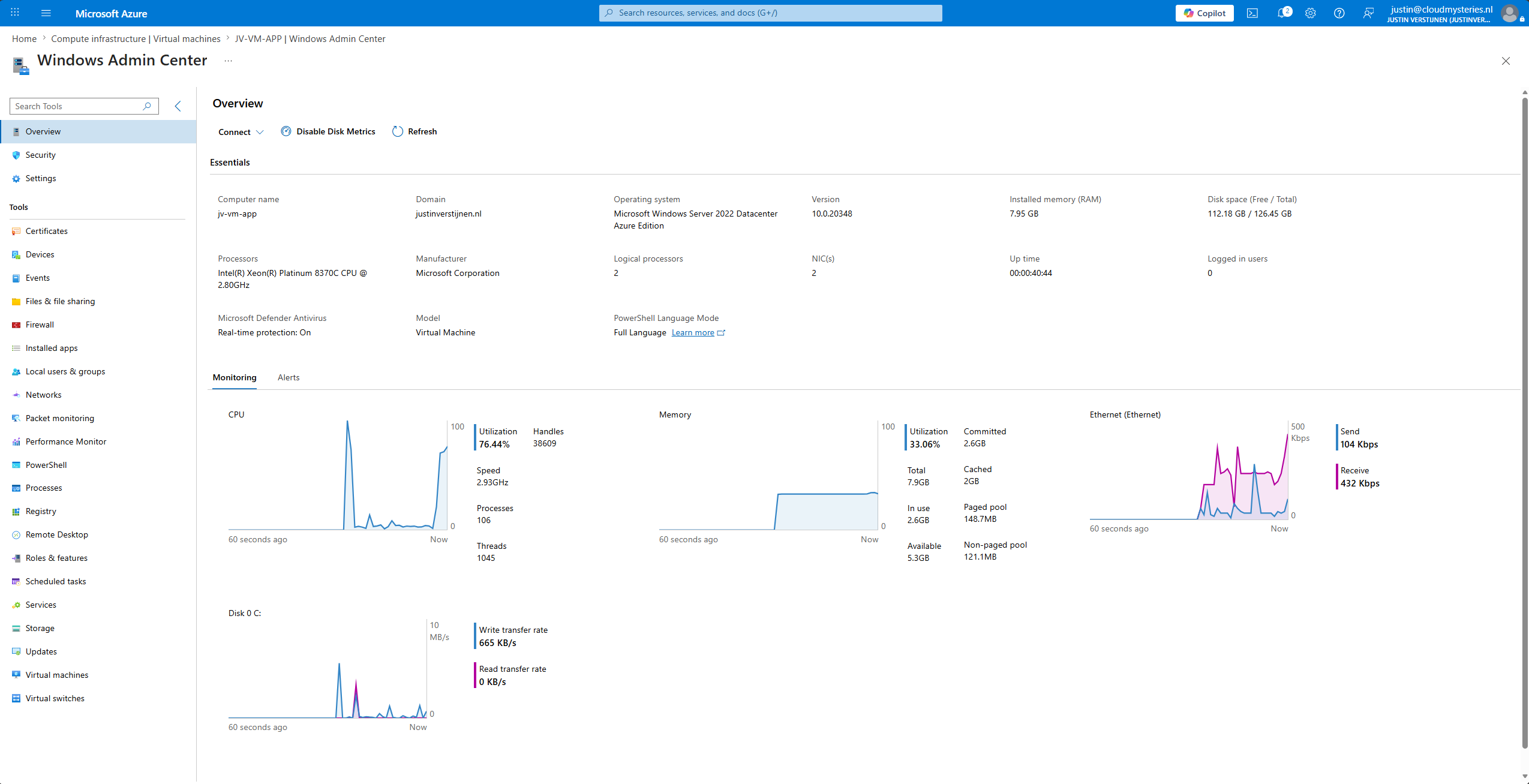This screenshot has height=784, width=1529.
Task: Click the Installed apps list icon
Action: 16,349
